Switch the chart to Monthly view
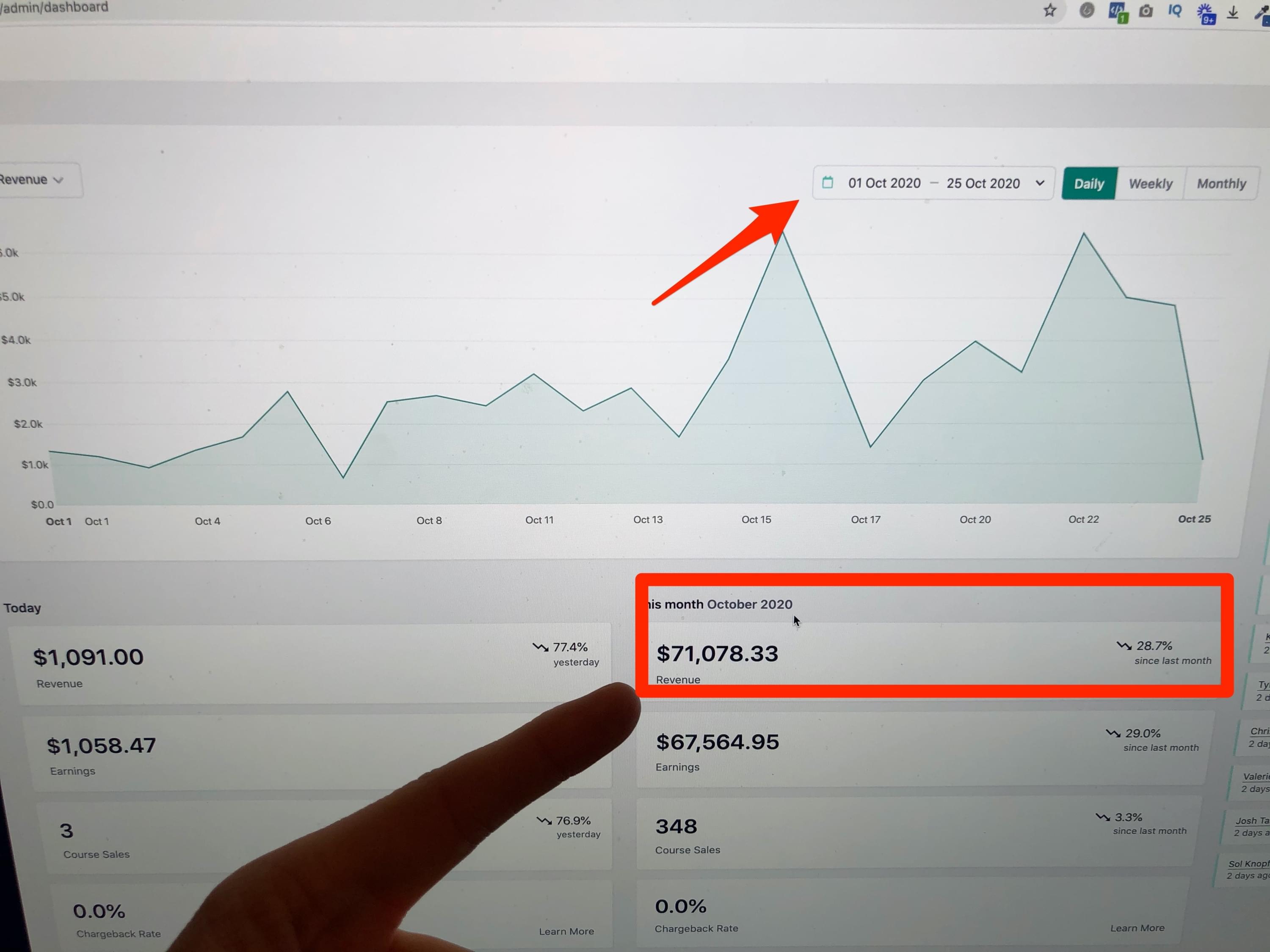 [x=1221, y=184]
